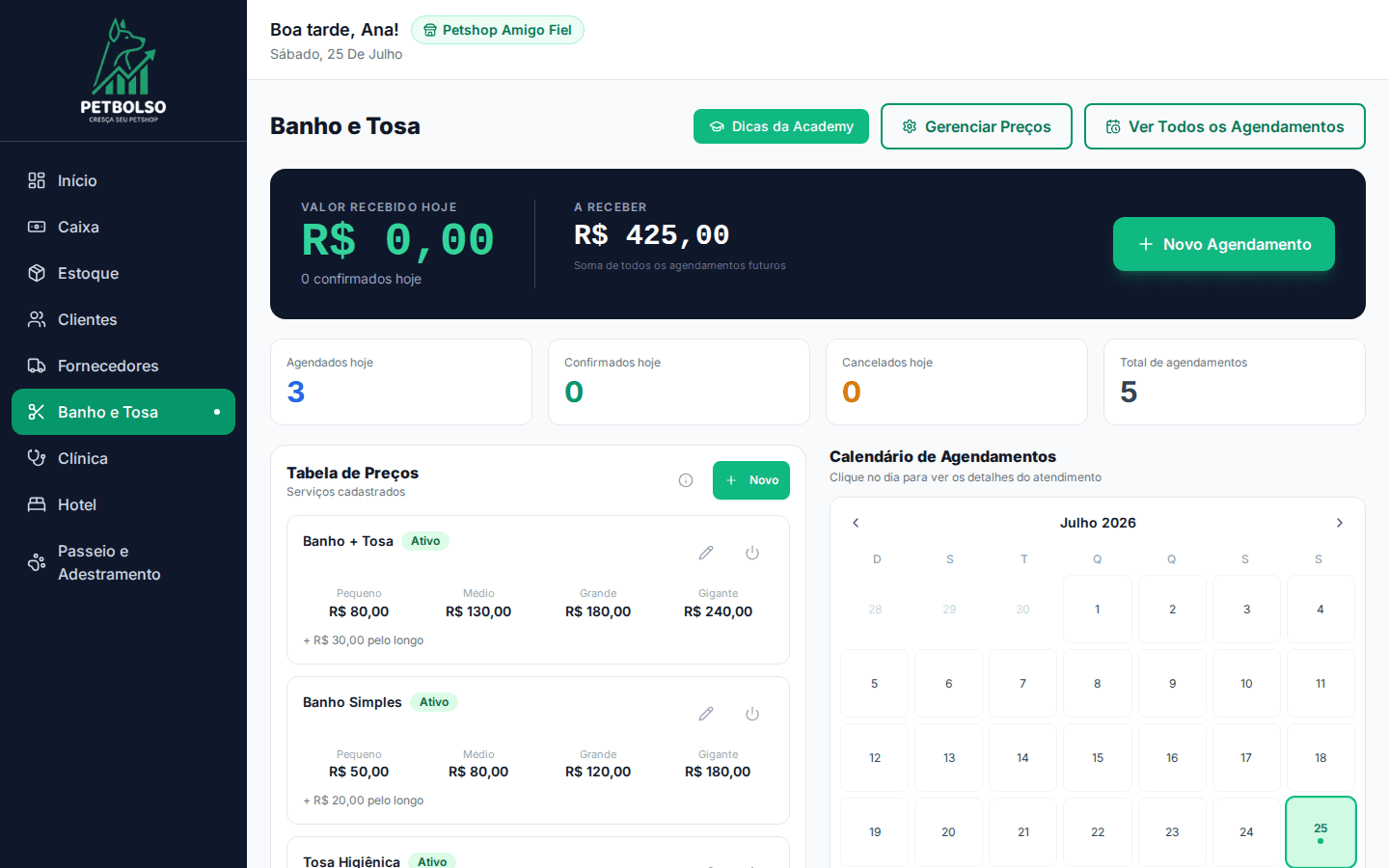
Task: Click the Banho e Tosa scissors icon
Action: (x=37, y=412)
